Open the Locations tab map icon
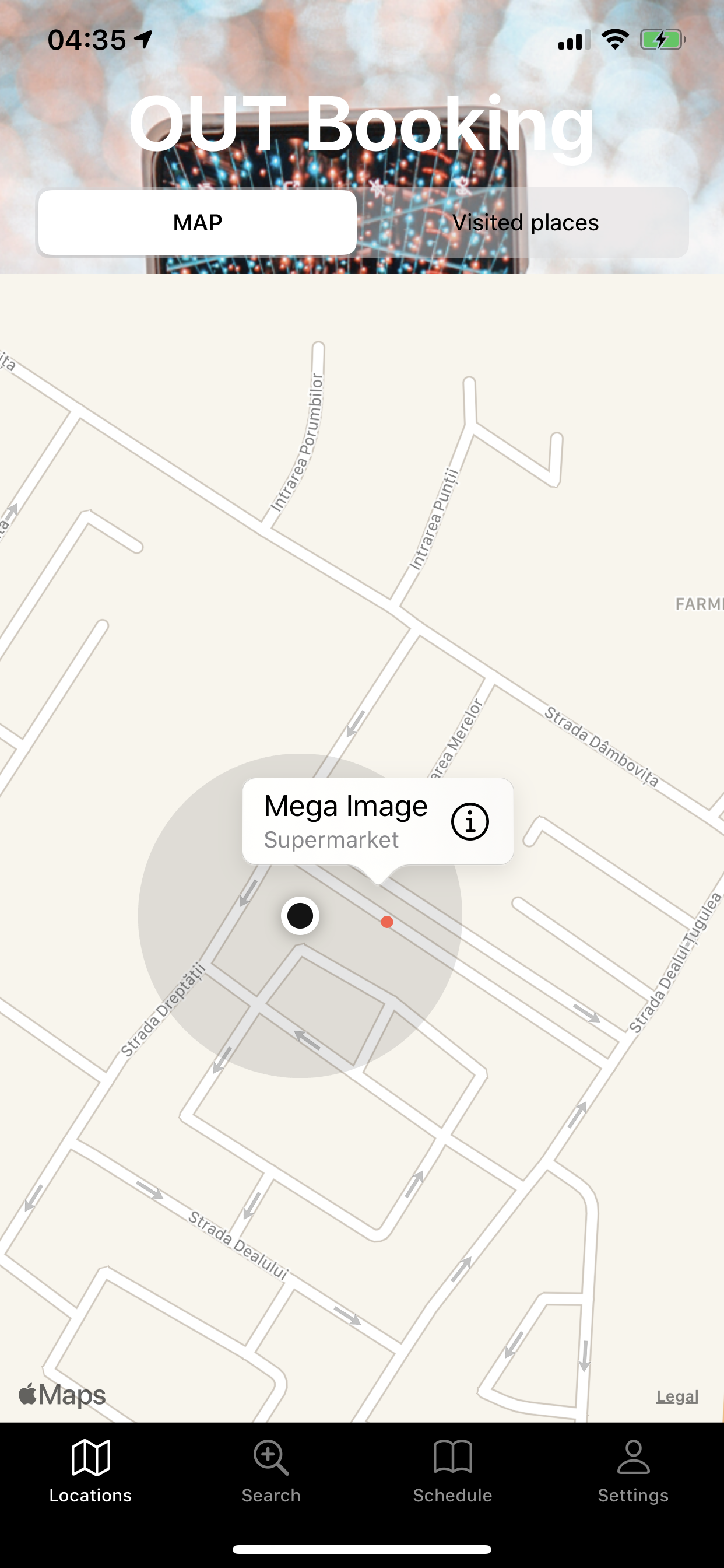 (x=91, y=1457)
